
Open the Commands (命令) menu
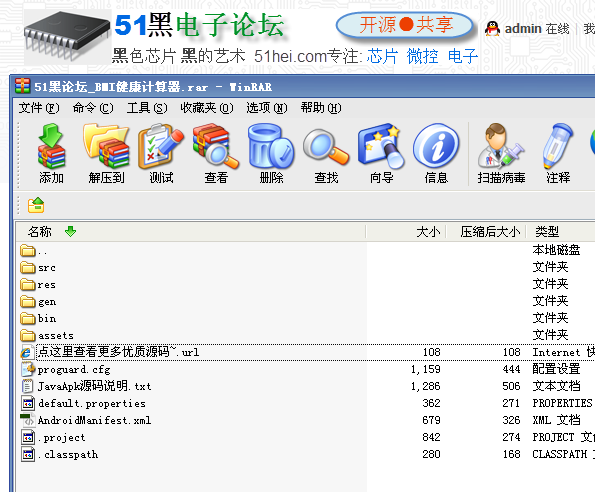(x=93, y=108)
